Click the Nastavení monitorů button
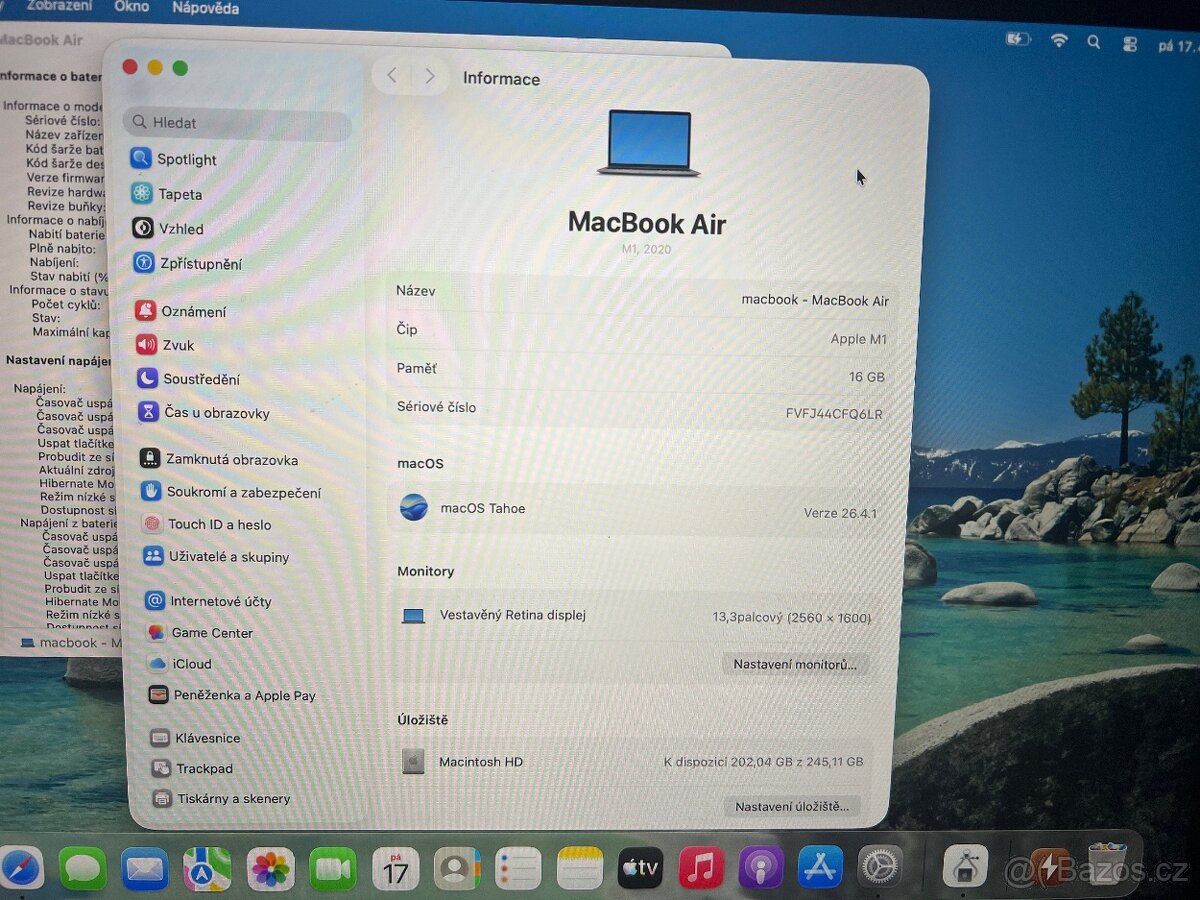This screenshot has width=1200, height=900. (x=797, y=663)
